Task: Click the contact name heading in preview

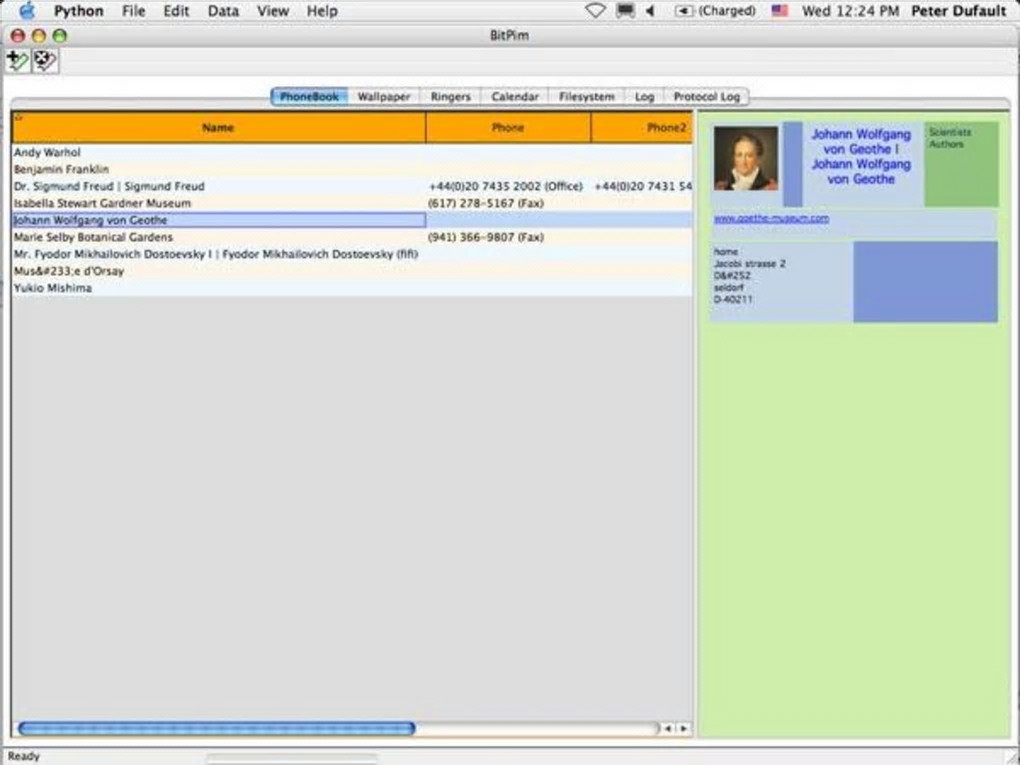Action: [x=861, y=156]
